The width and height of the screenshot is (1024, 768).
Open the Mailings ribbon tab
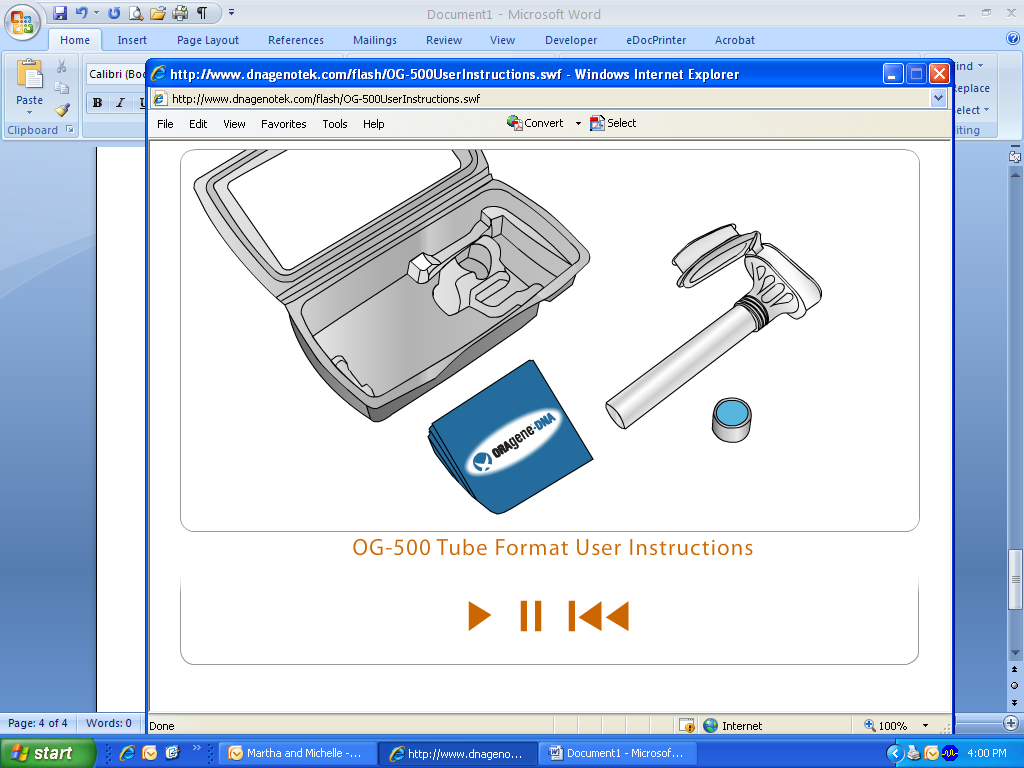pyautogui.click(x=375, y=40)
